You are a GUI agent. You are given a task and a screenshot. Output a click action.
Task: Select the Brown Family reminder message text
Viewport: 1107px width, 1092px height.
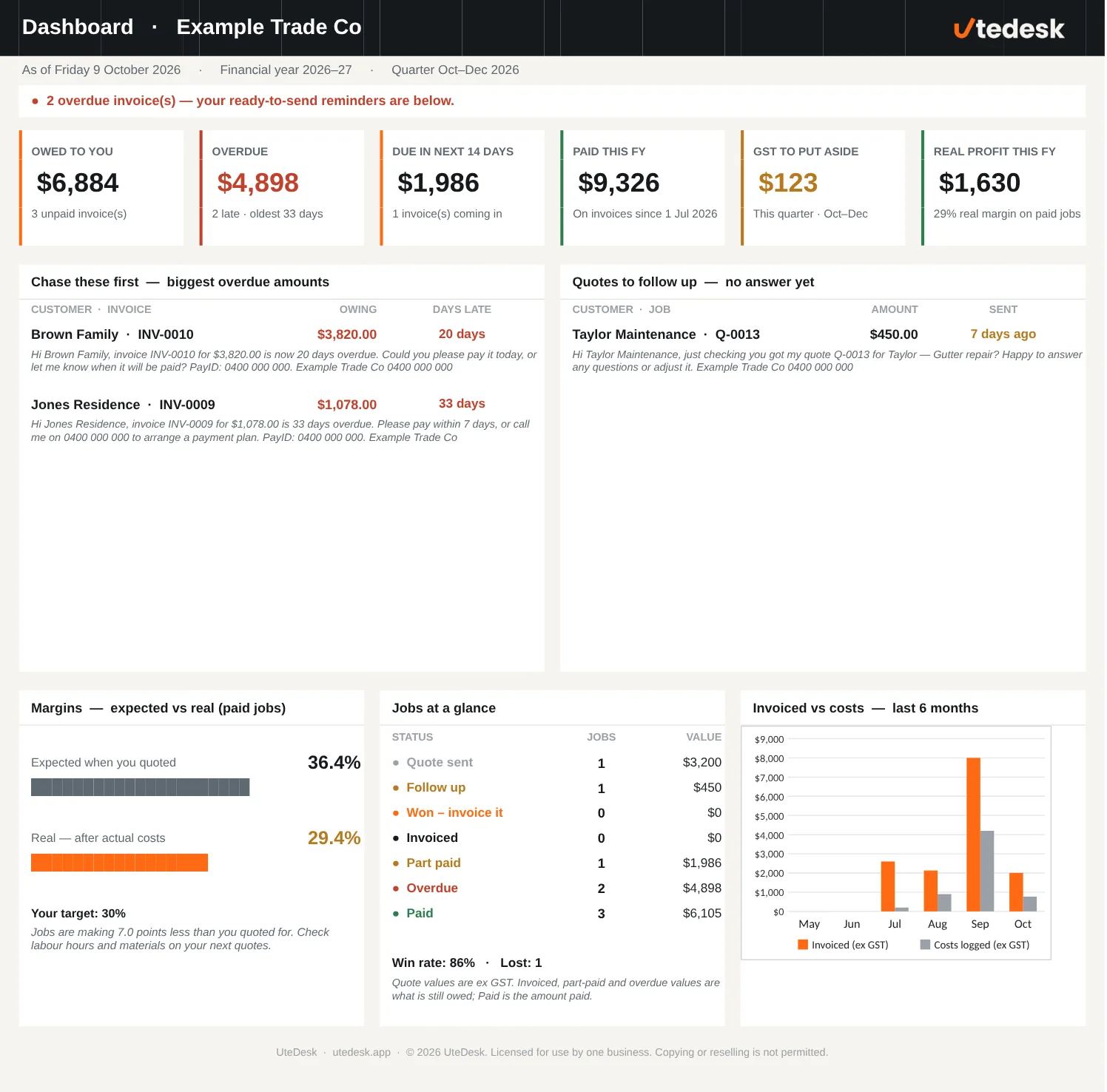click(x=284, y=361)
